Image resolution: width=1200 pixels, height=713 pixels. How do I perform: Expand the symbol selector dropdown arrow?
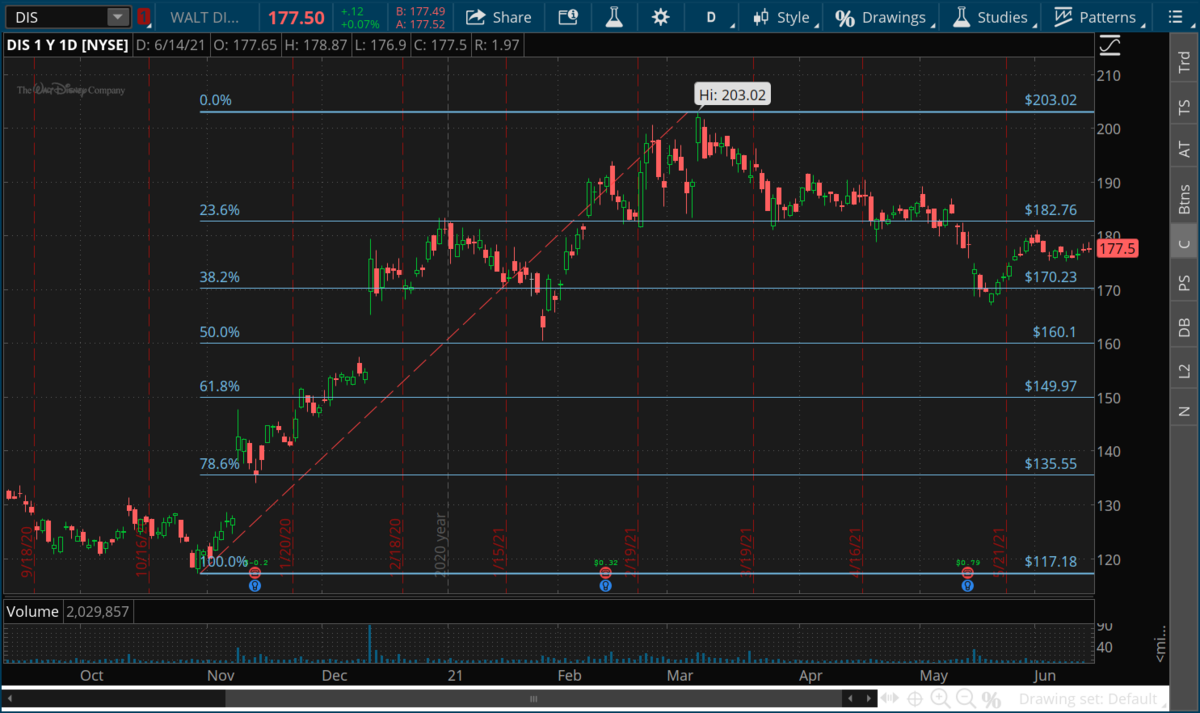(118, 17)
